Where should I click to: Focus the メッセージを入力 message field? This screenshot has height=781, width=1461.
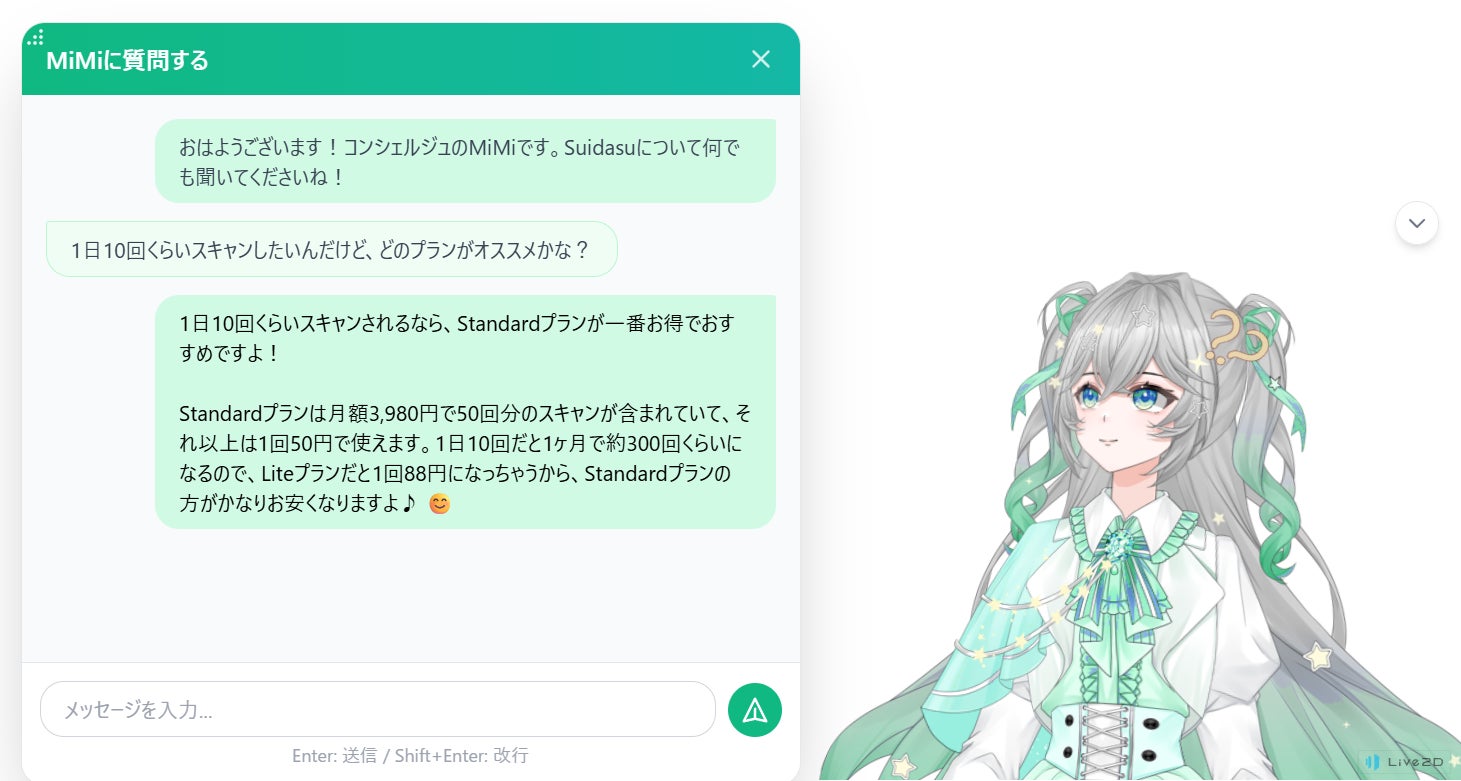(x=378, y=710)
